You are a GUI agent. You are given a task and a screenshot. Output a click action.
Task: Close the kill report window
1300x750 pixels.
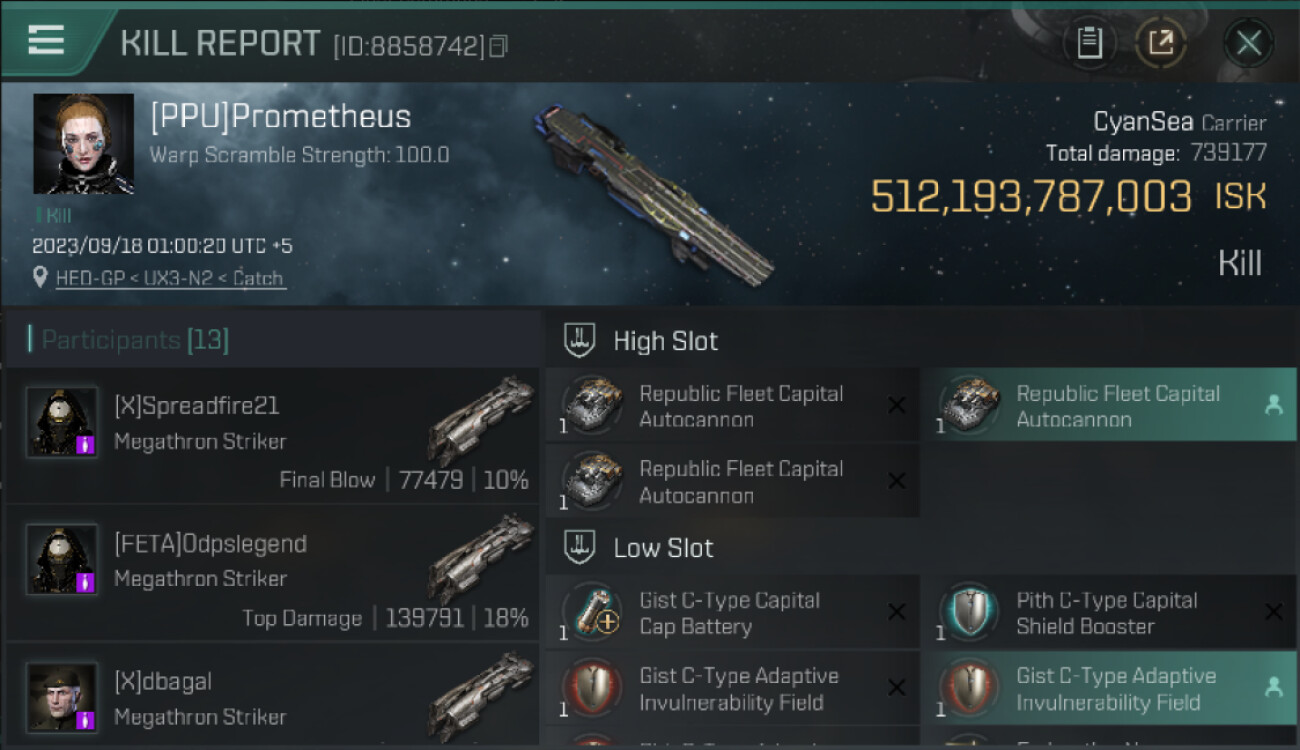1248,43
